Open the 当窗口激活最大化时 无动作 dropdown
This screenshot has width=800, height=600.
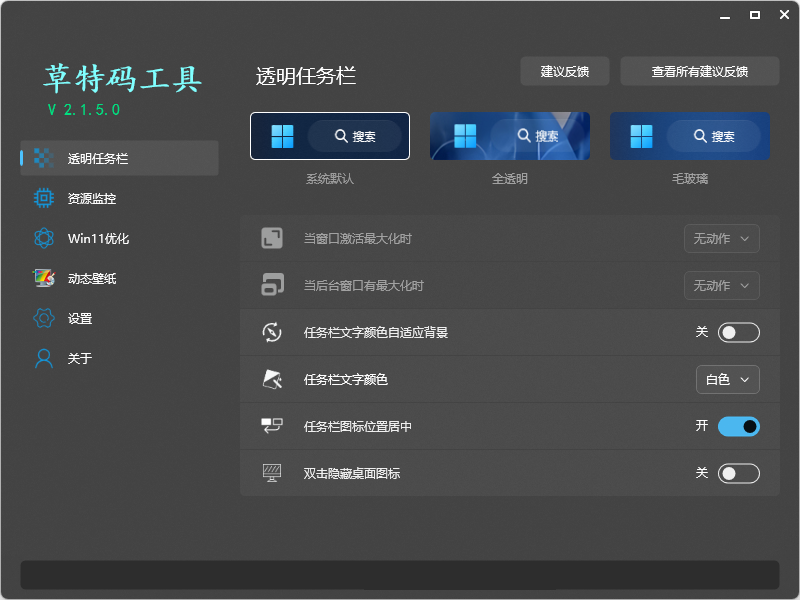click(x=721, y=238)
